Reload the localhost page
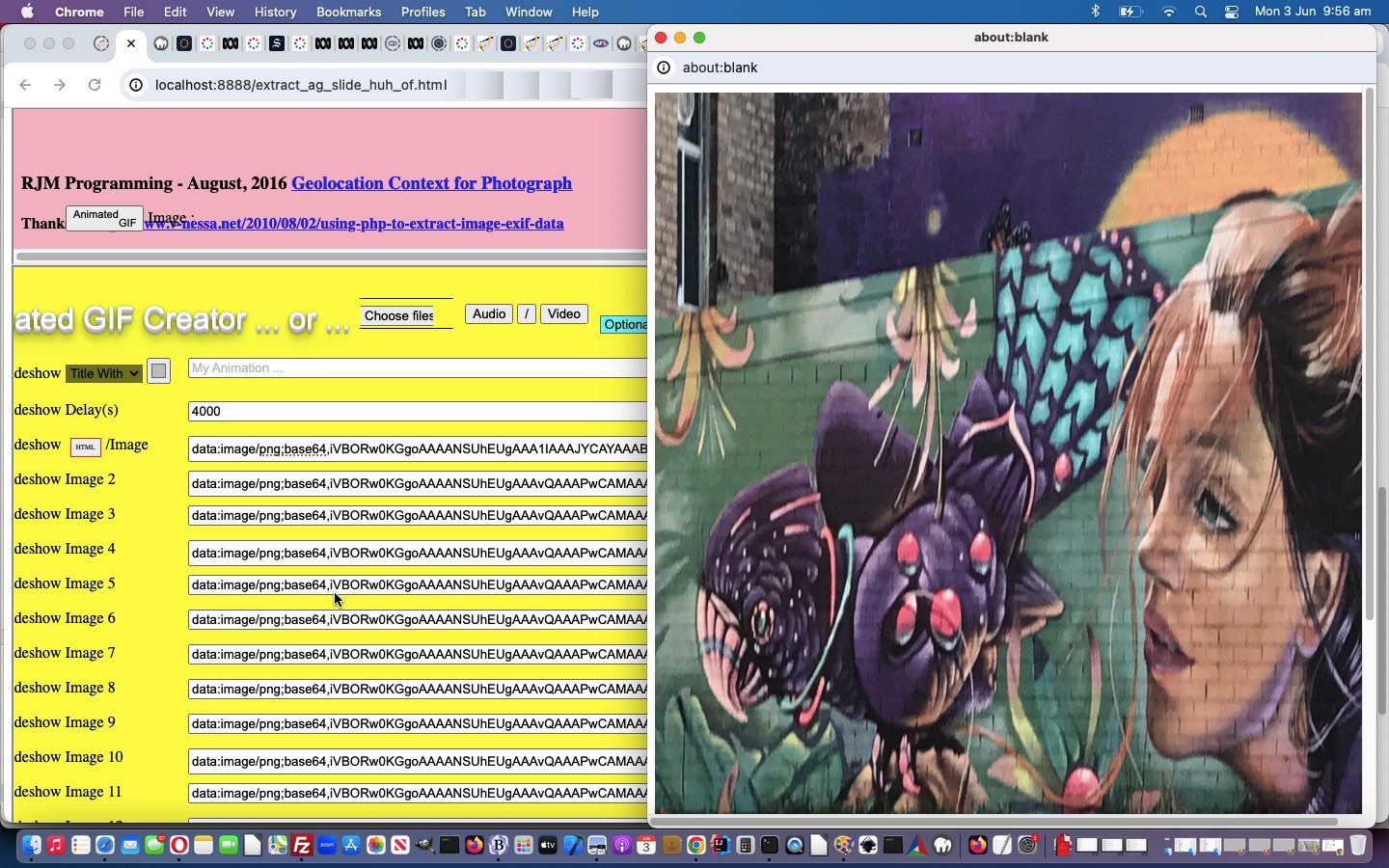This screenshot has width=1389, height=868. [95, 85]
